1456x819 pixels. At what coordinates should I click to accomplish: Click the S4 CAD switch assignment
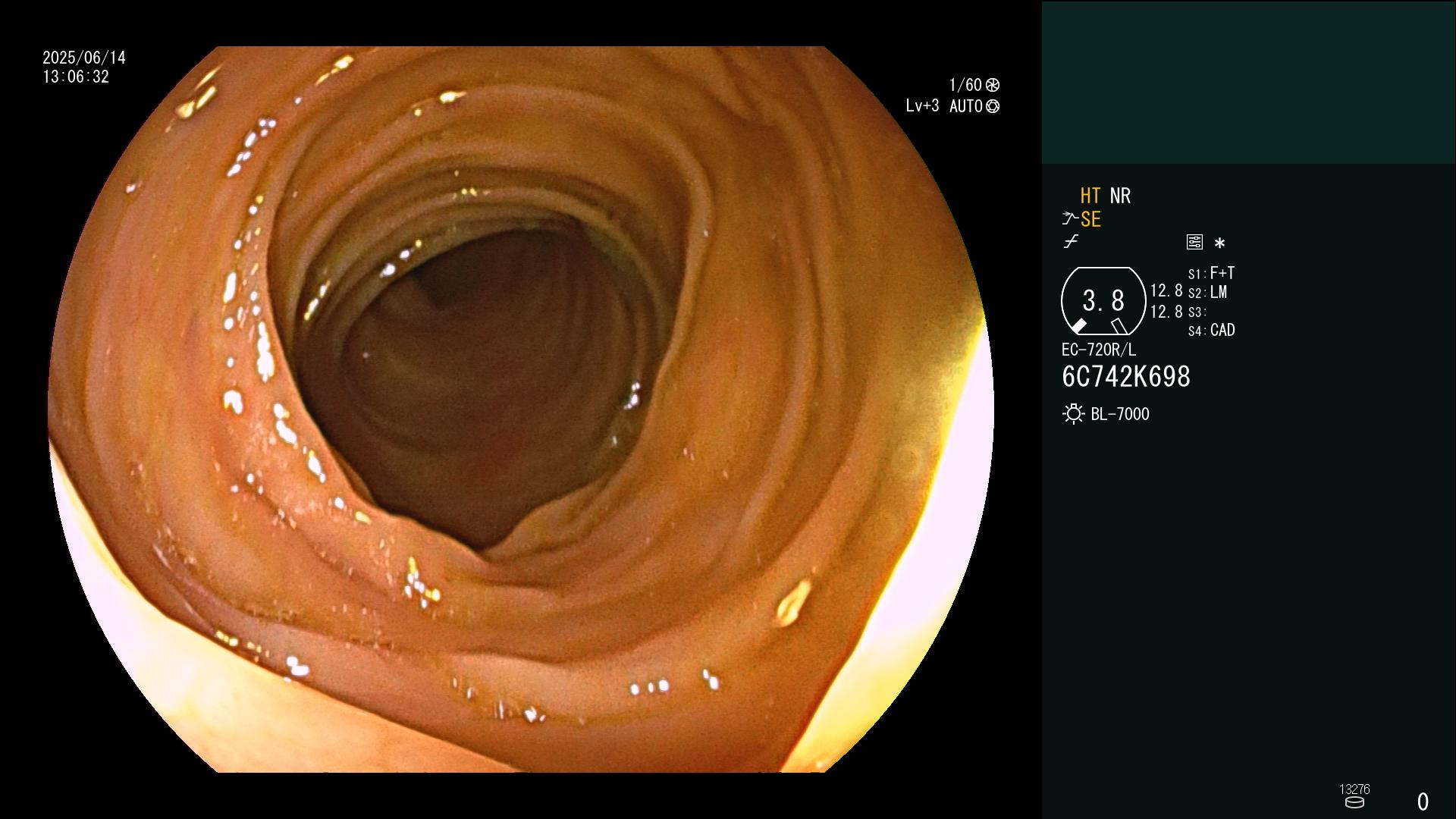pyautogui.click(x=1212, y=331)
